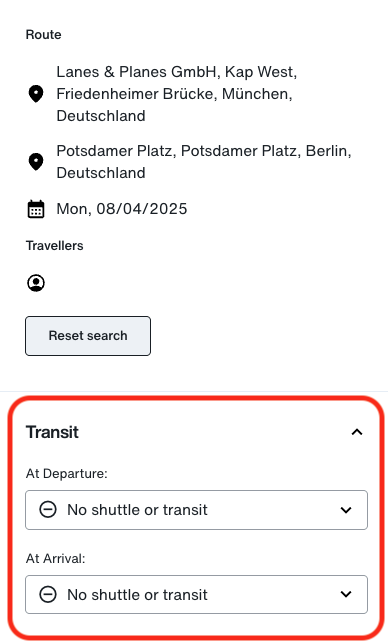Click the Travellers section label
The width and height of the screenshot is (388, 644).
[55, 246]
